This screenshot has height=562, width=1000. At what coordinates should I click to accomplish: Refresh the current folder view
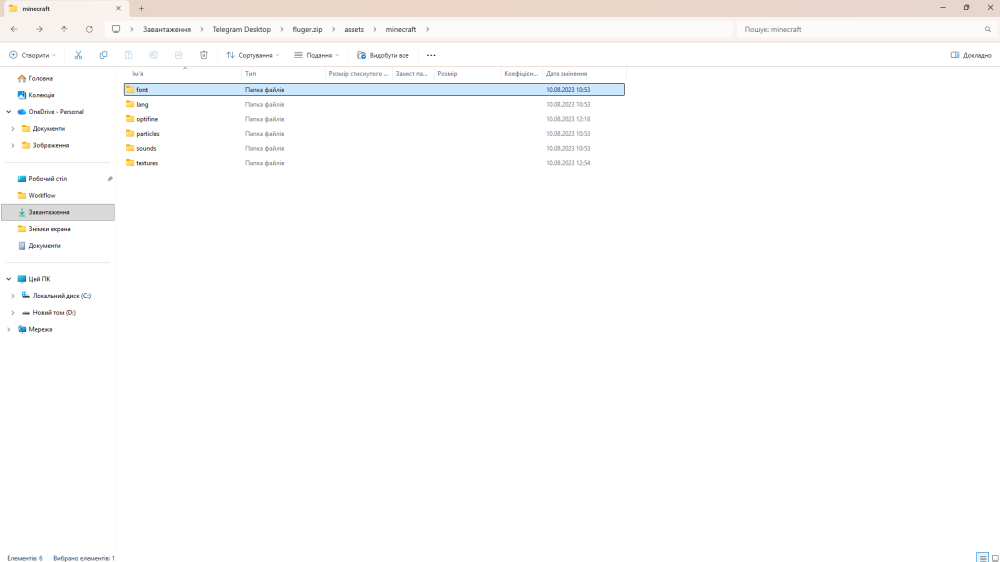point(89,29)
